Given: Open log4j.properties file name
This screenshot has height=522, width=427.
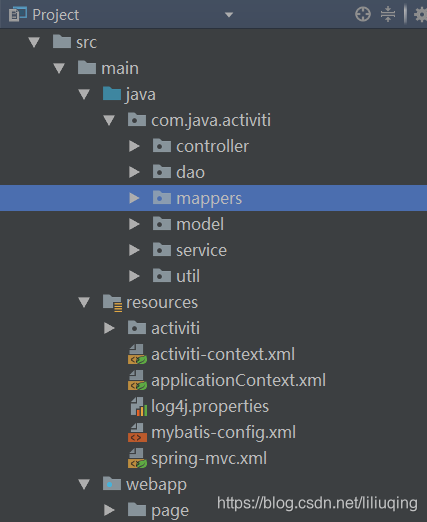Looking at the screenshot, I should pyautogui.click(x=210, y=407).
